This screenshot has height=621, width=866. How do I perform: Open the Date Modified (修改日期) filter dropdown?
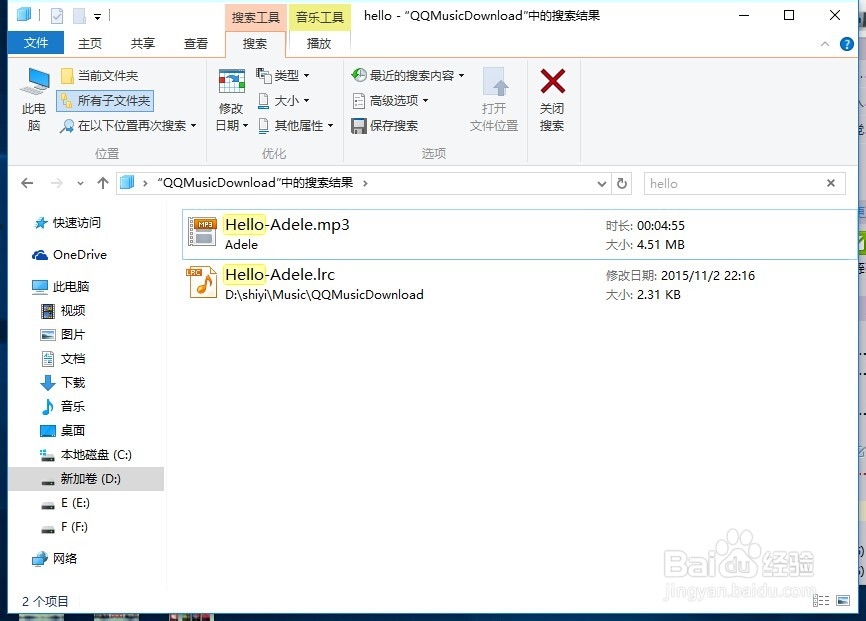pyautogui.click(x=232, y=100)
